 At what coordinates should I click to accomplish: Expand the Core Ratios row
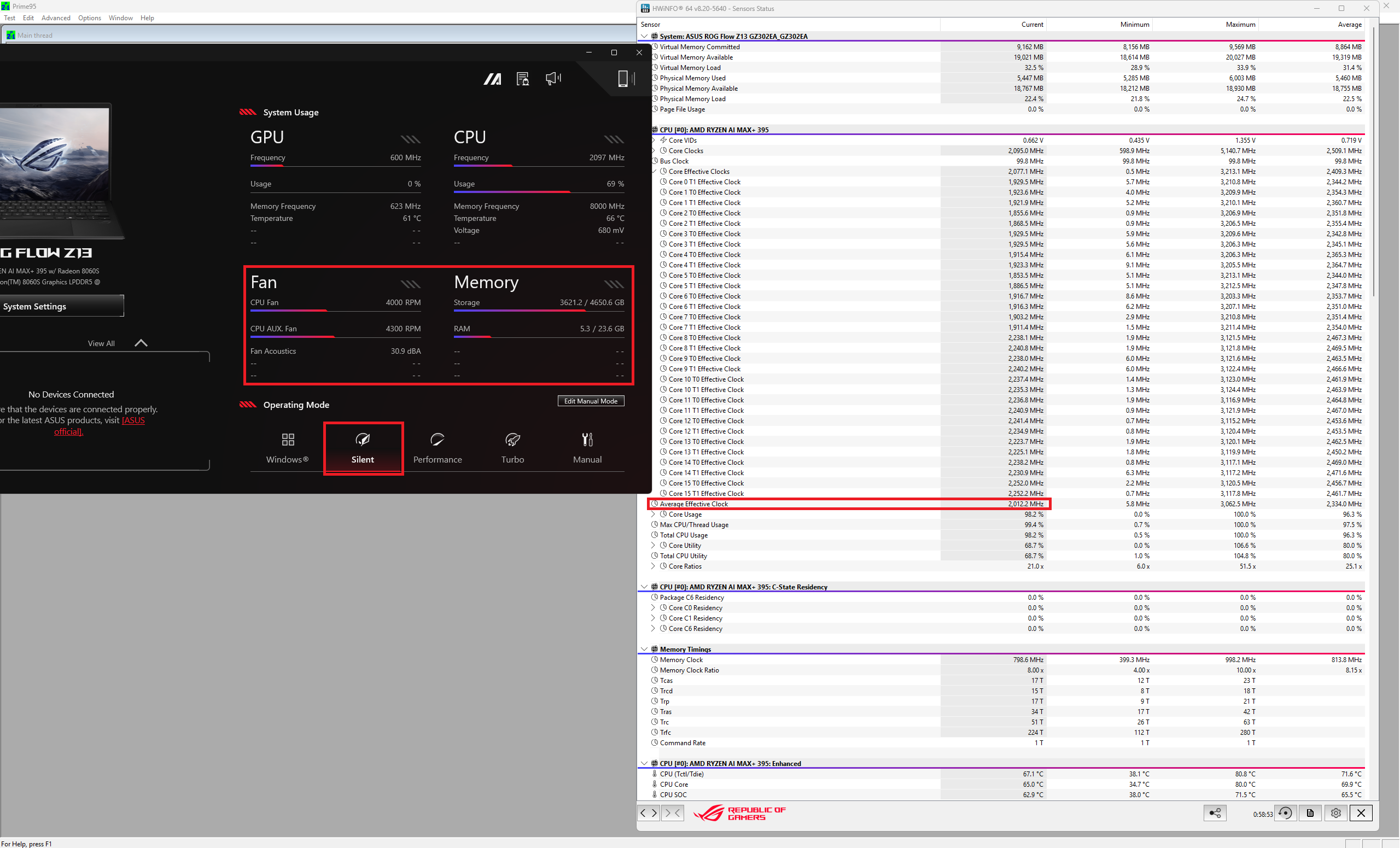click(653, 566)
